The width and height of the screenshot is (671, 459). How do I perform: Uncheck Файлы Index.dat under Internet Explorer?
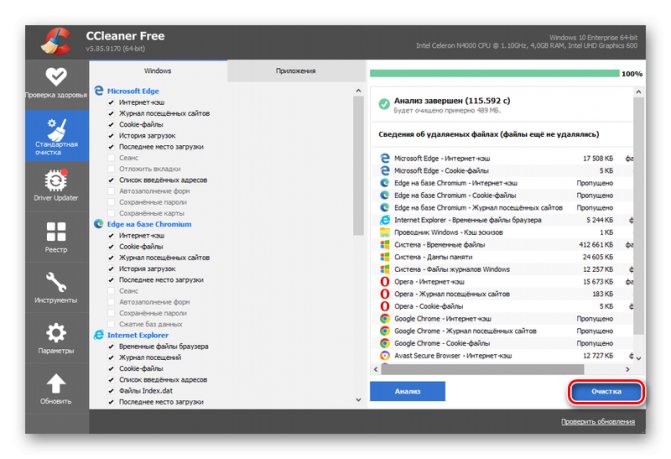tap(111, 391)
